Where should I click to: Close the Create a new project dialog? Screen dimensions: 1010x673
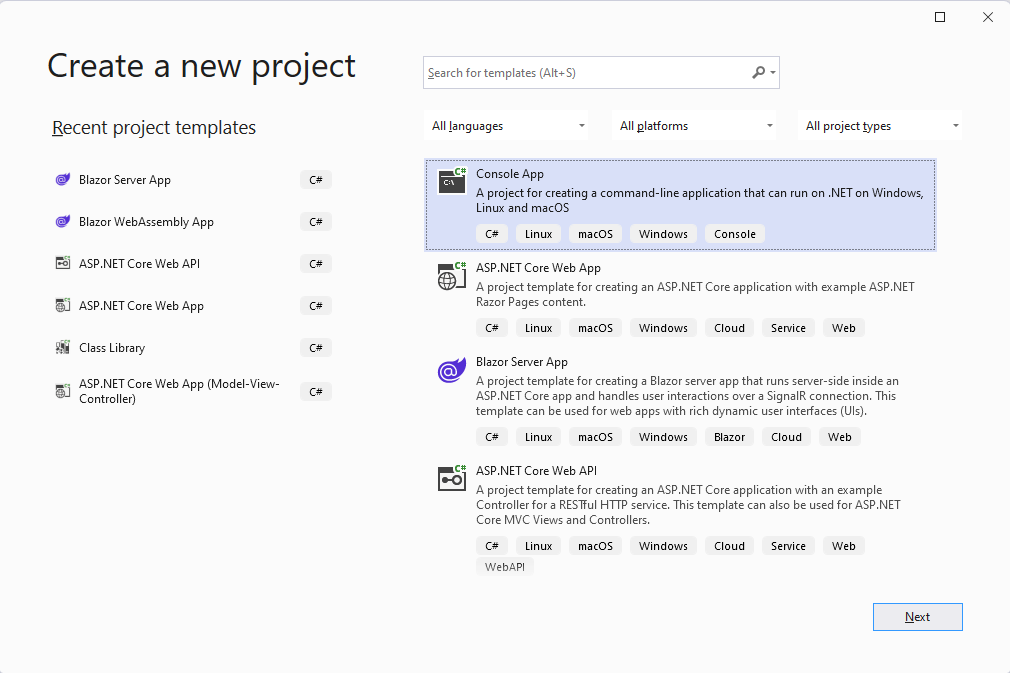point(987,17)
